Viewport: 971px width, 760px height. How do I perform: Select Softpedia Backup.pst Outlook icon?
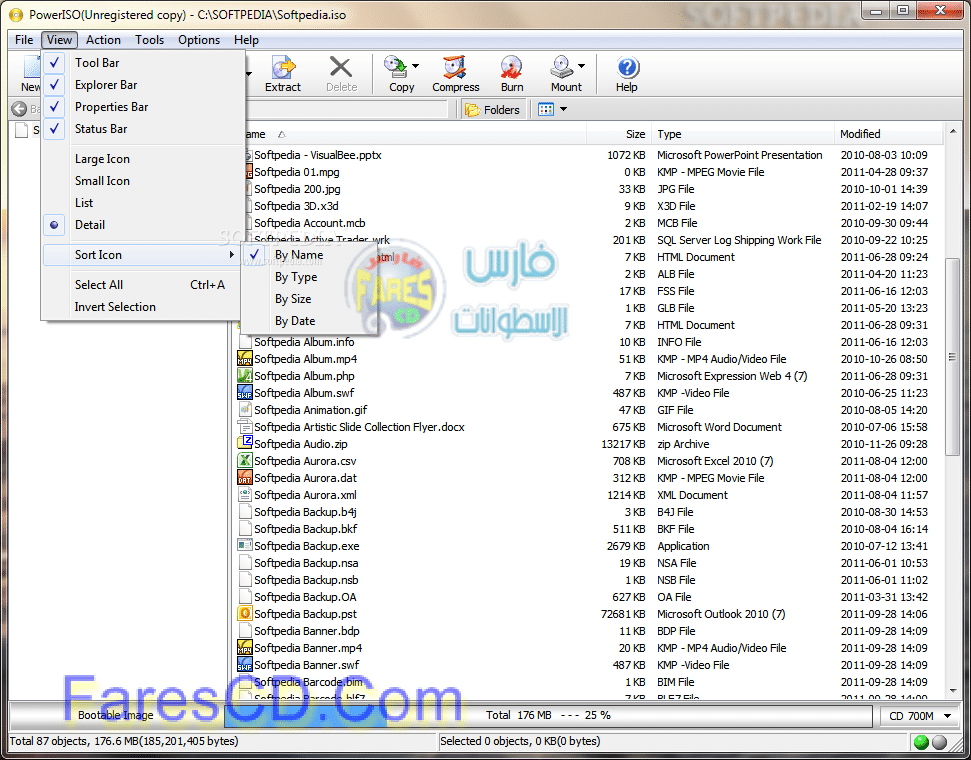click(x=245, y=614)
